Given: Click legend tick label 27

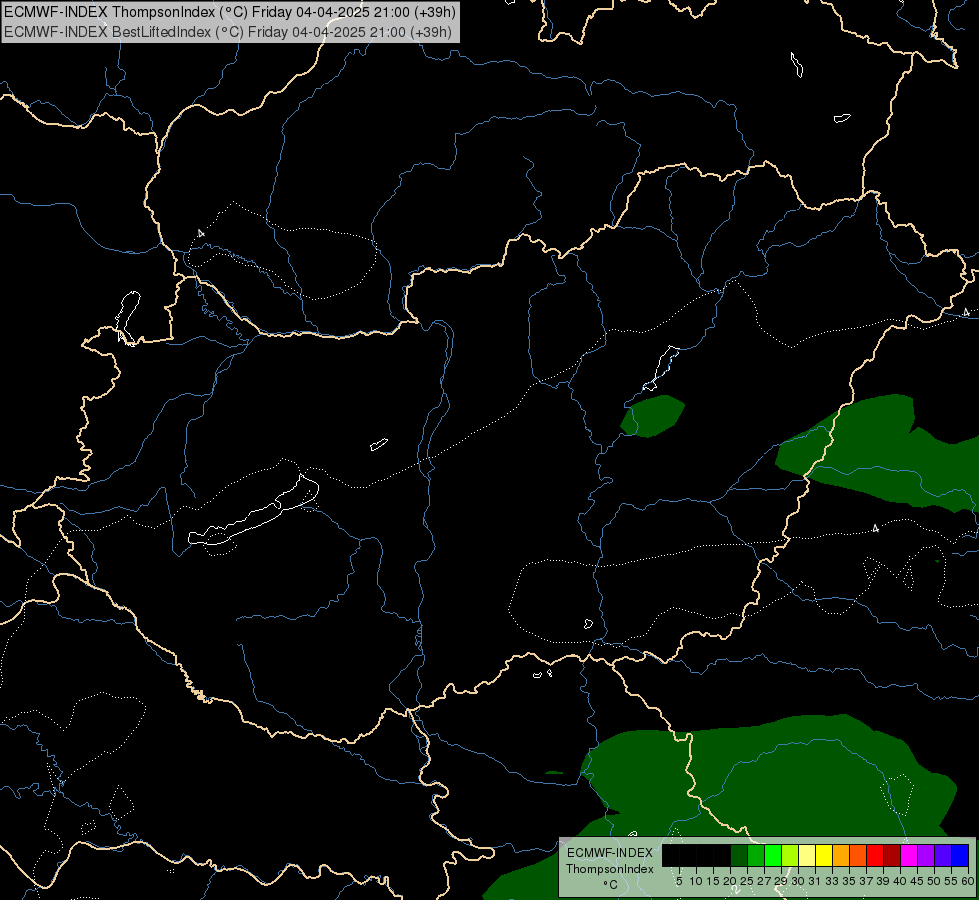Looking at the screenshot, I should tap(765, 881).
